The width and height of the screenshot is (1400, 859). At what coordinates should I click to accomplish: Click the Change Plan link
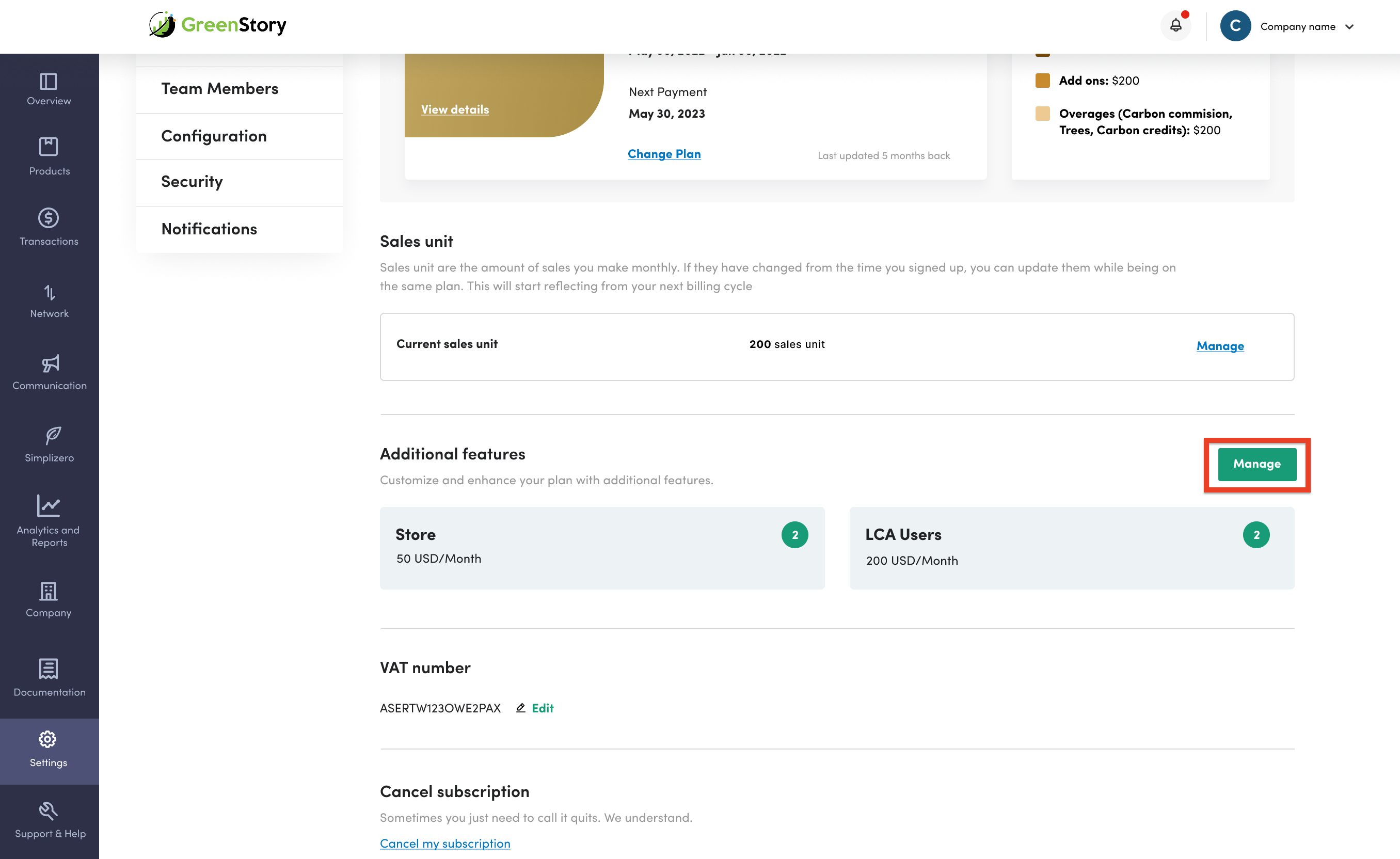click(664, 154)
